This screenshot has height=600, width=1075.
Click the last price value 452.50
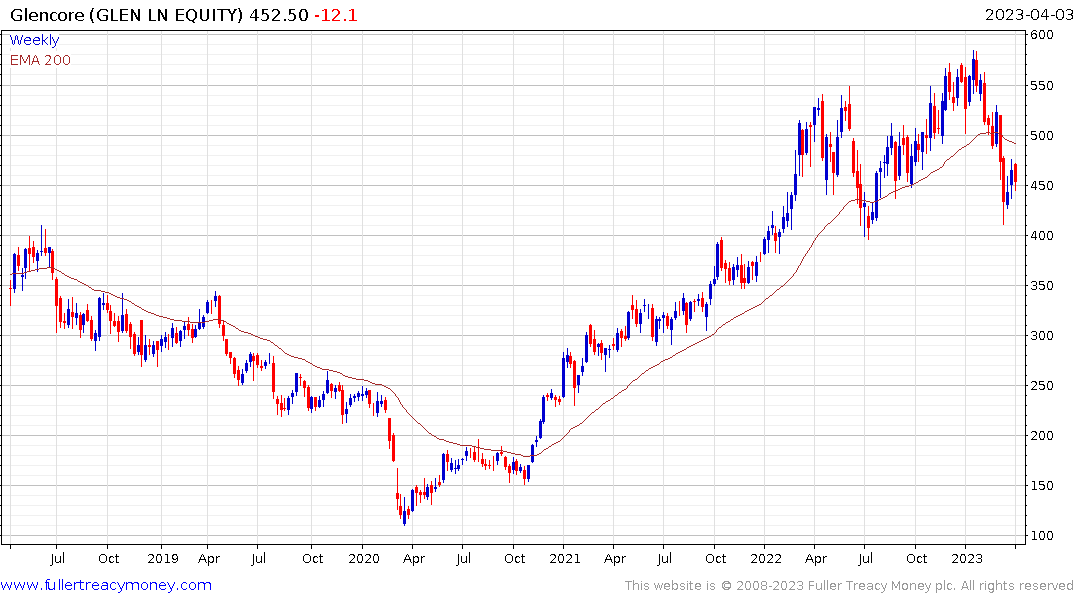pos(279,15)
